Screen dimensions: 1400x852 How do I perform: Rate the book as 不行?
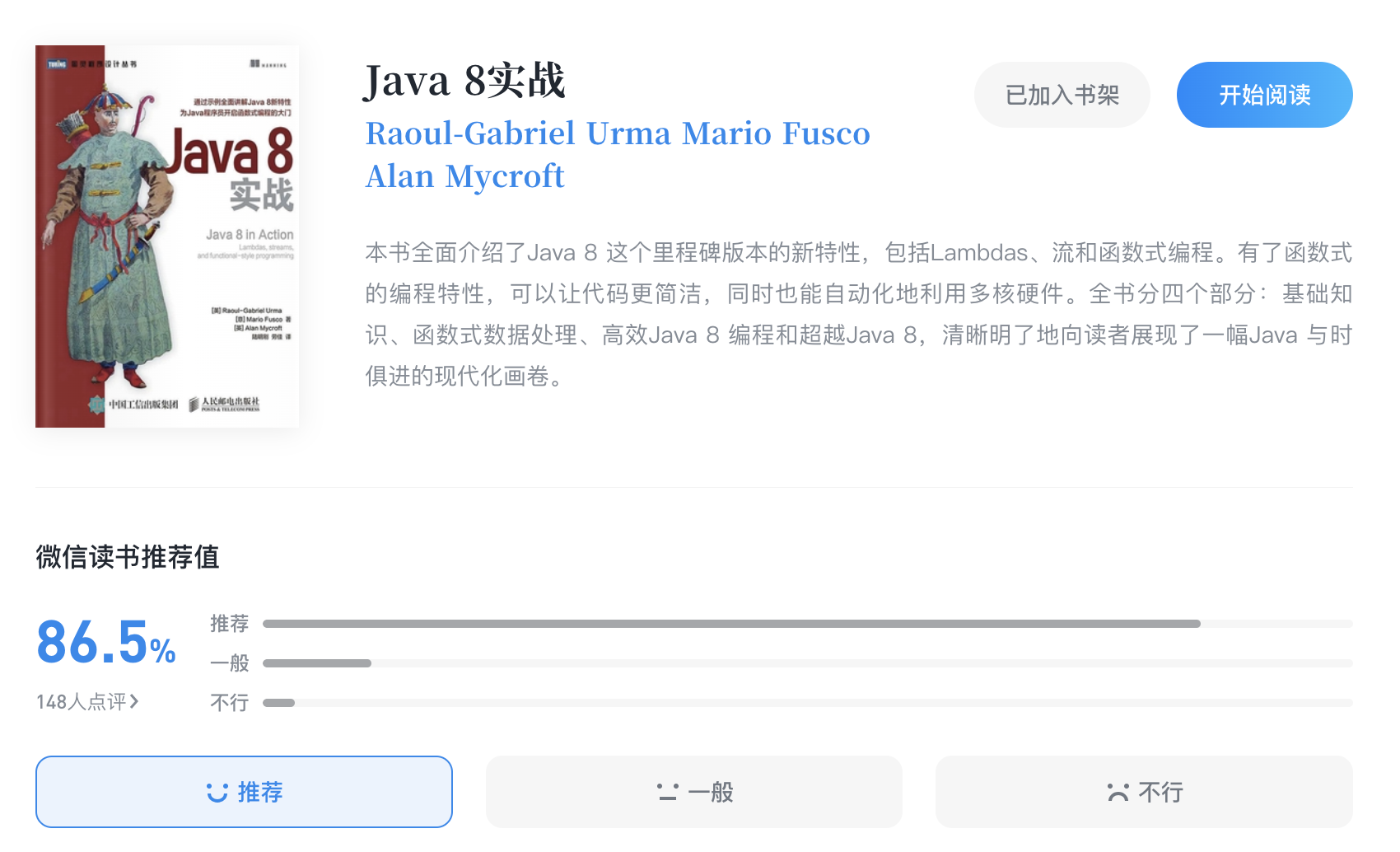pos(1144,792)
